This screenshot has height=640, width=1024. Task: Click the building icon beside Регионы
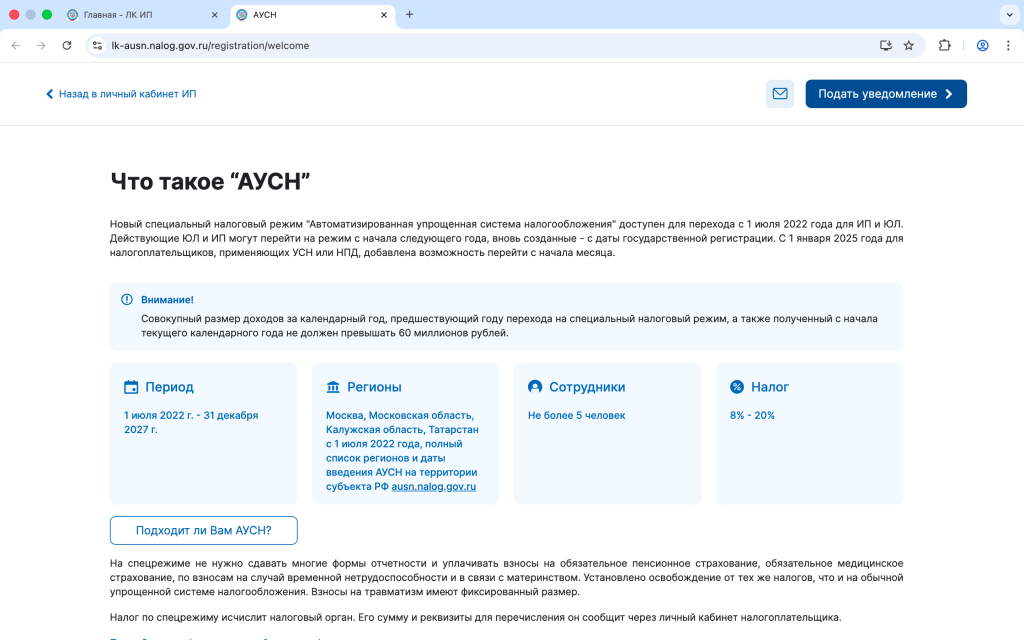(333, 387)
